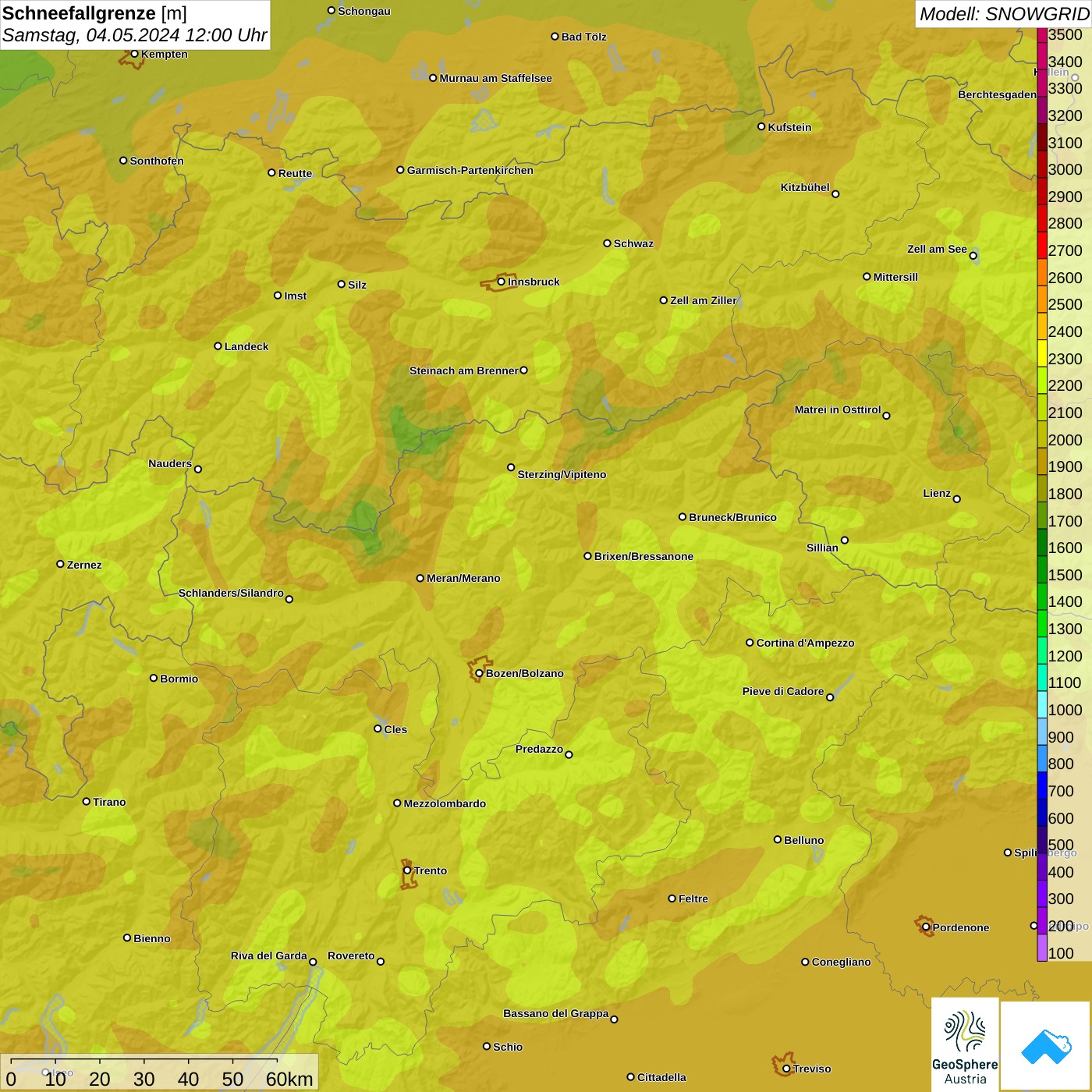The image size is (1092, 1092).
Task: Click the Belluno city marker dot
Action: (778, 839)
